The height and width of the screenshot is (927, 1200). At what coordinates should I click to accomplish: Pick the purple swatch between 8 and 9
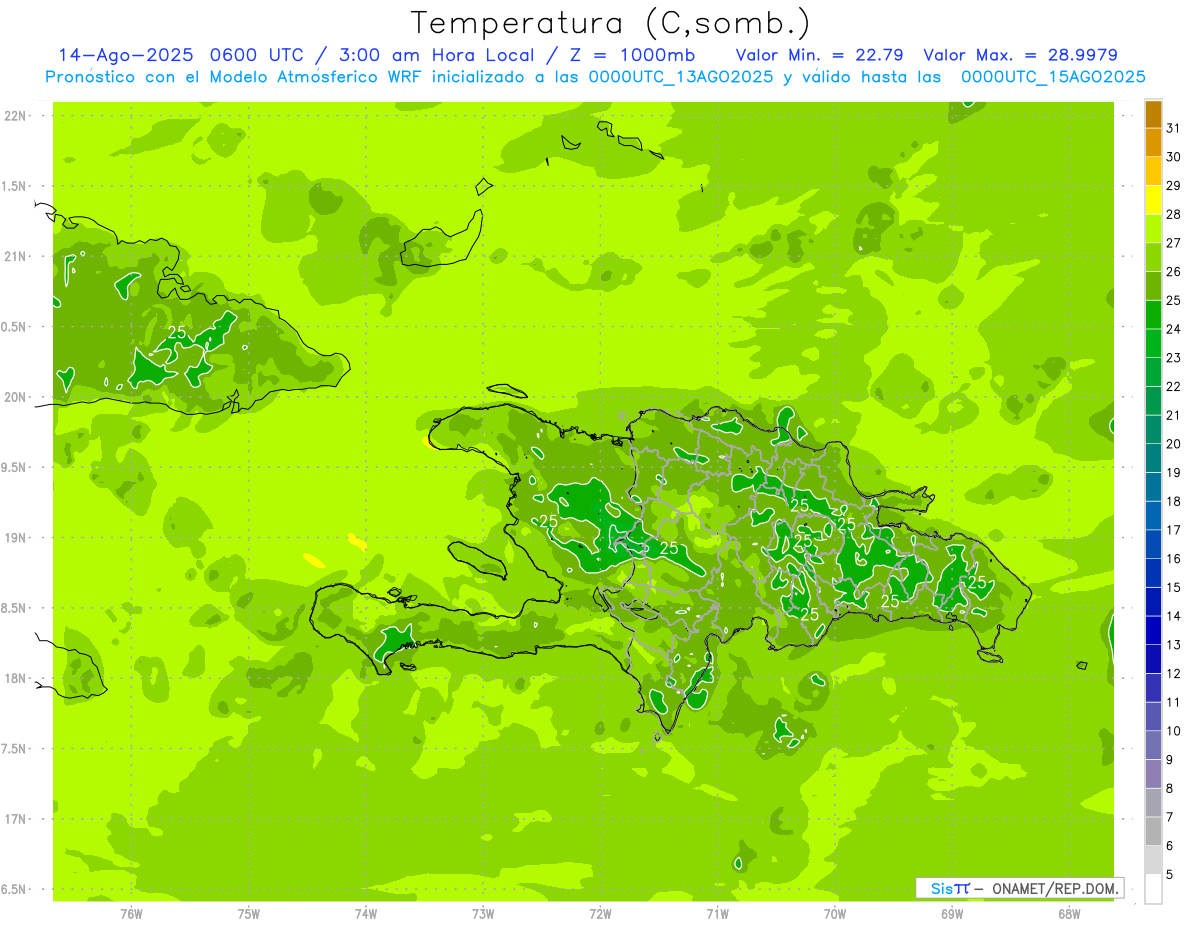tap(1153, 774)
